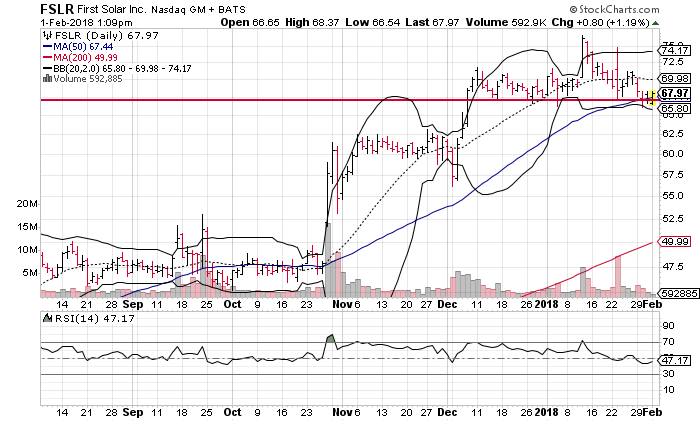Click the yellow-highlighted latest price bar
Image resolution: width=700 pixels, height=421 pixels.
pyautogui.click(x=653, y=98)
